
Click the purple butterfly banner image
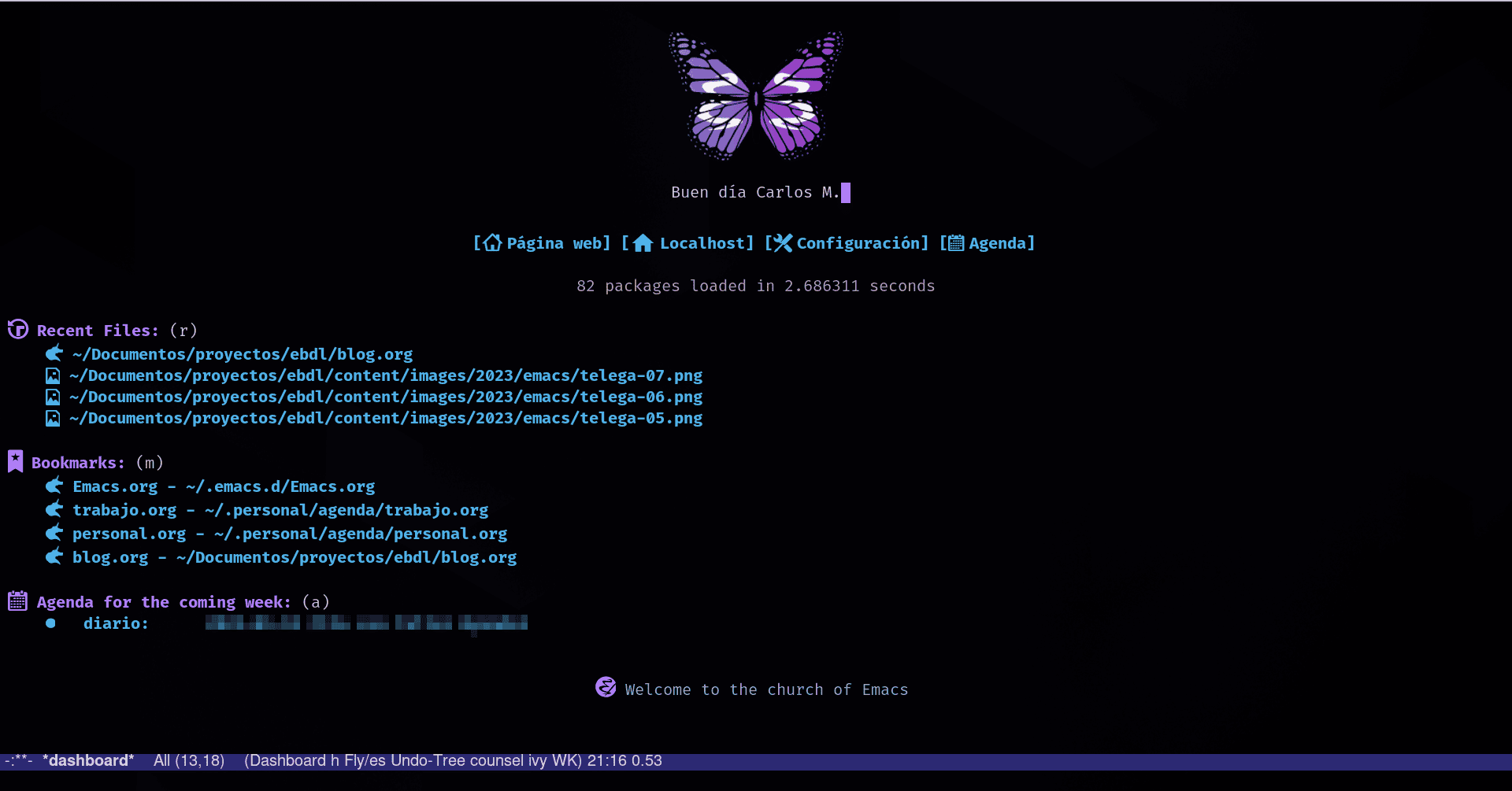pos(756,96)
